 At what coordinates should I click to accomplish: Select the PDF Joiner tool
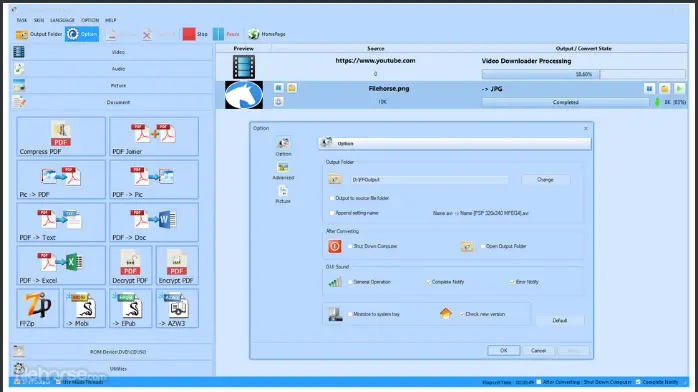click(154, 137)
